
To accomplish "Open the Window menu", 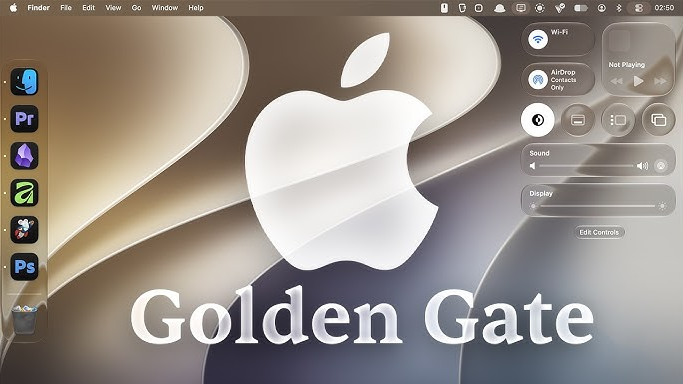I will 165,7.
